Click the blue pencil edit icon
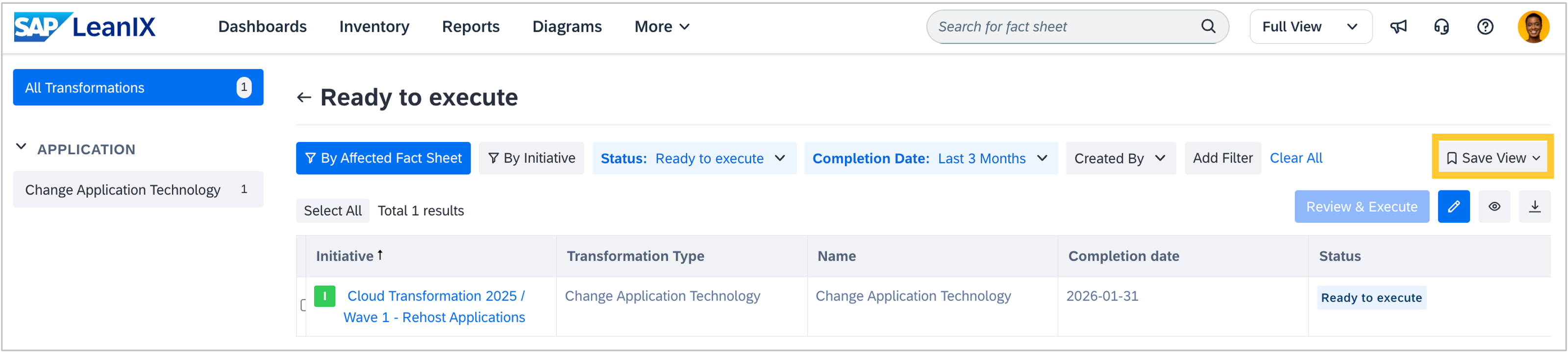The image size is (1568, 352). [1454, 207]
